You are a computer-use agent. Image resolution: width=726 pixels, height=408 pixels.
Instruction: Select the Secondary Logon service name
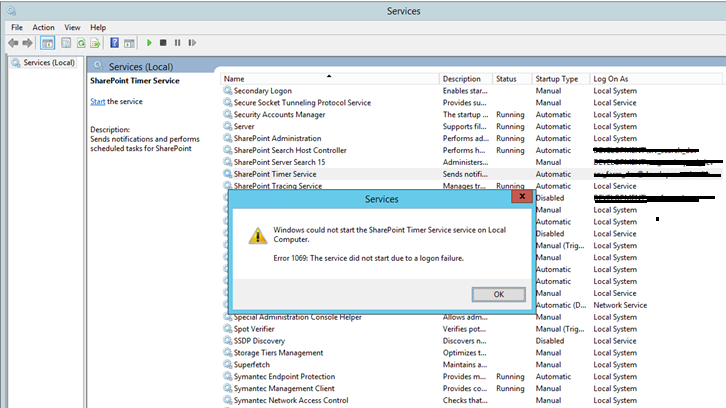point(263,91)
